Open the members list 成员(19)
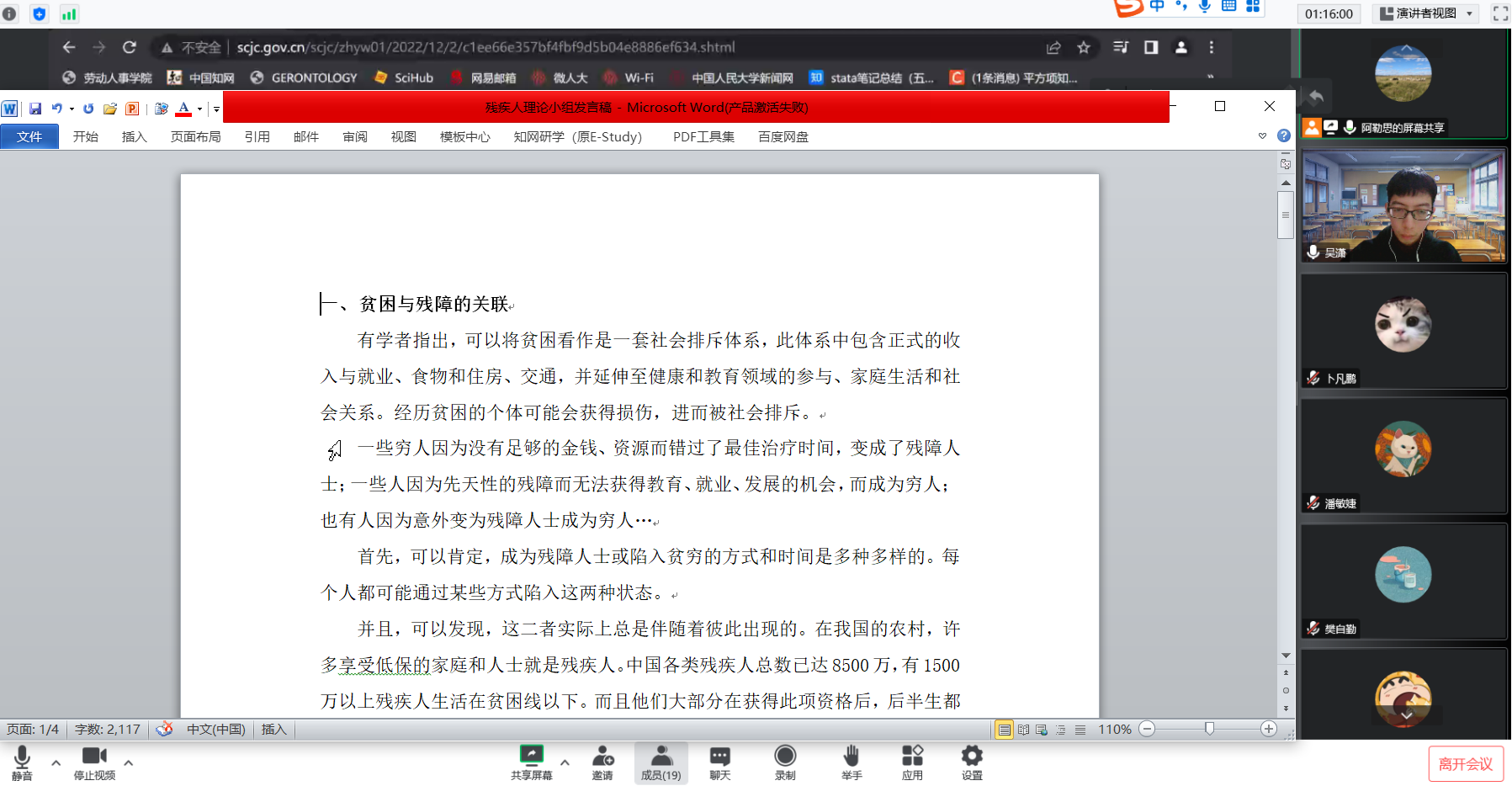The image size is (1512, 786). 661,762
